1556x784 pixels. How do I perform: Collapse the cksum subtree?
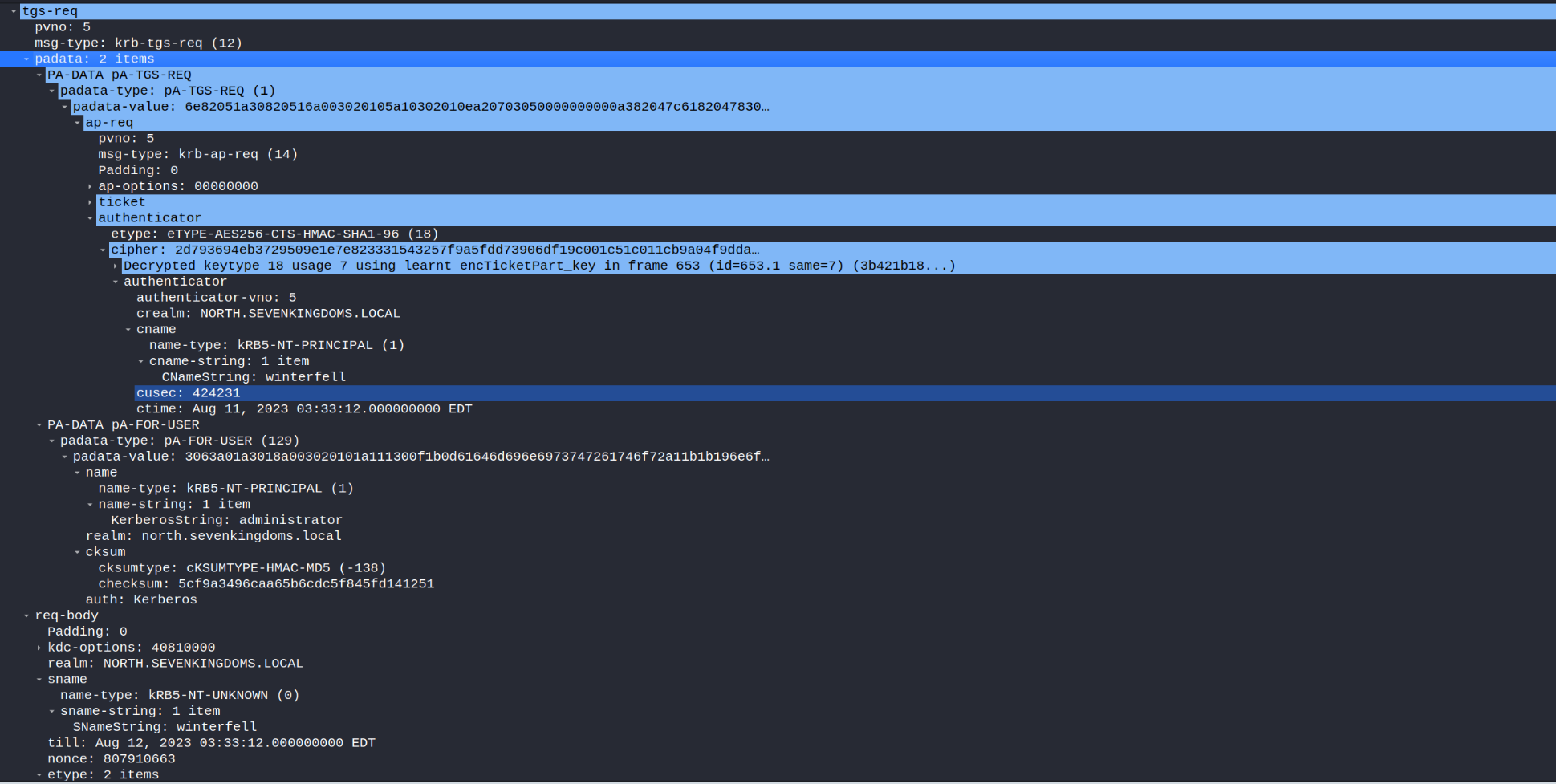coord(77,552)
